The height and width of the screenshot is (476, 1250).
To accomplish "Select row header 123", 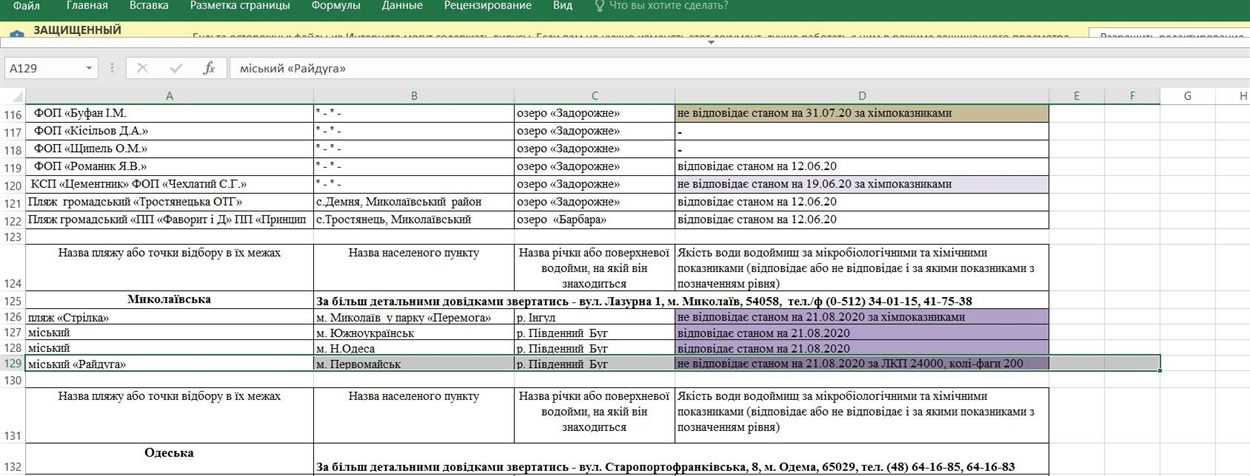I will [13, 237].
